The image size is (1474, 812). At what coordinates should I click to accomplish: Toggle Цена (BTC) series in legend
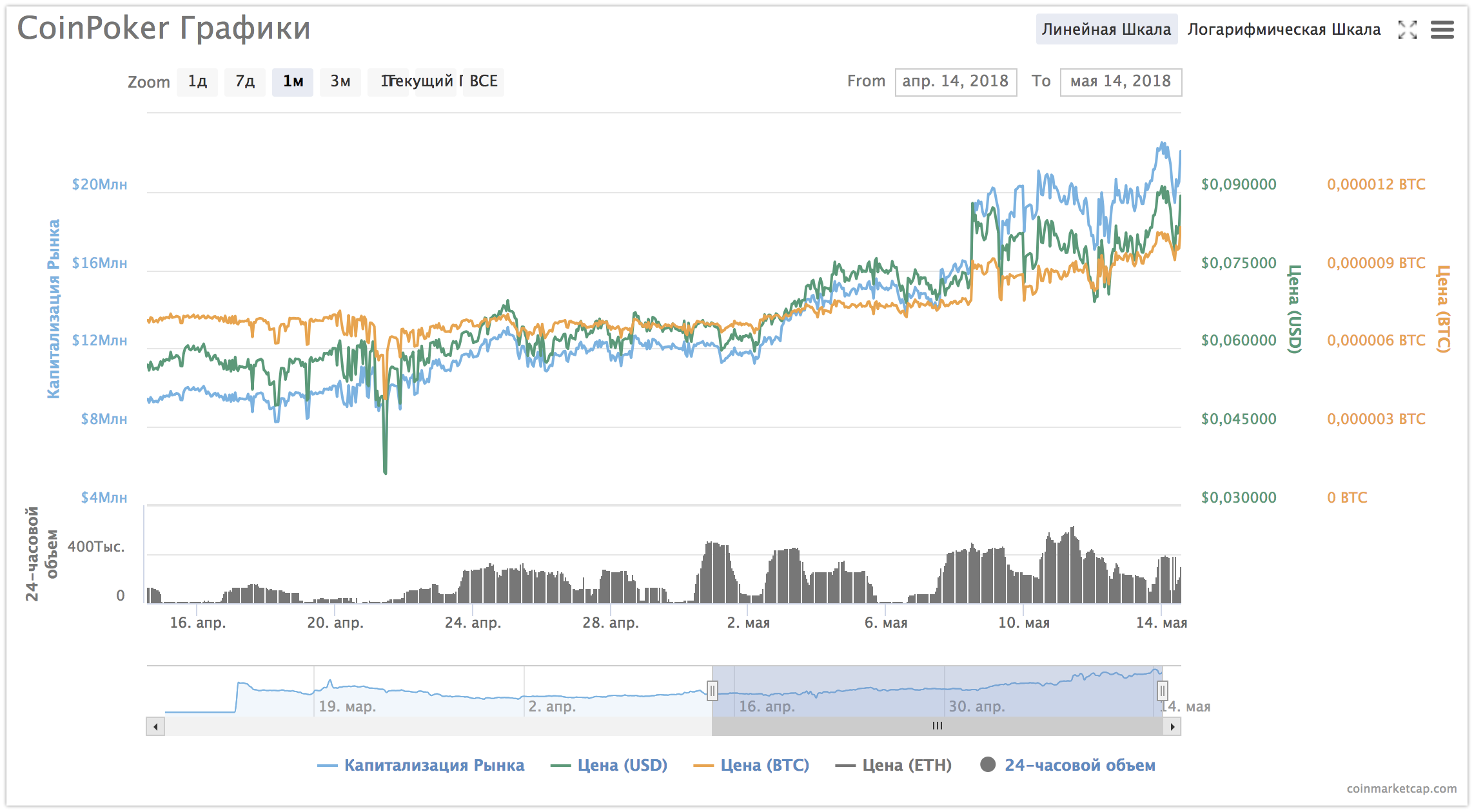coord(751,765)
